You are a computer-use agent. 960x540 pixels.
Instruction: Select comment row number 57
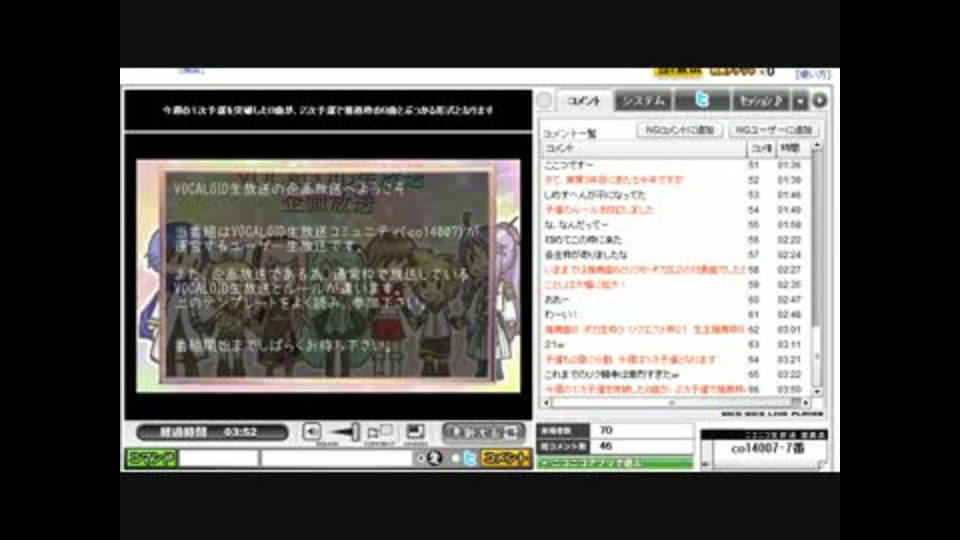(x=675, y=255)
